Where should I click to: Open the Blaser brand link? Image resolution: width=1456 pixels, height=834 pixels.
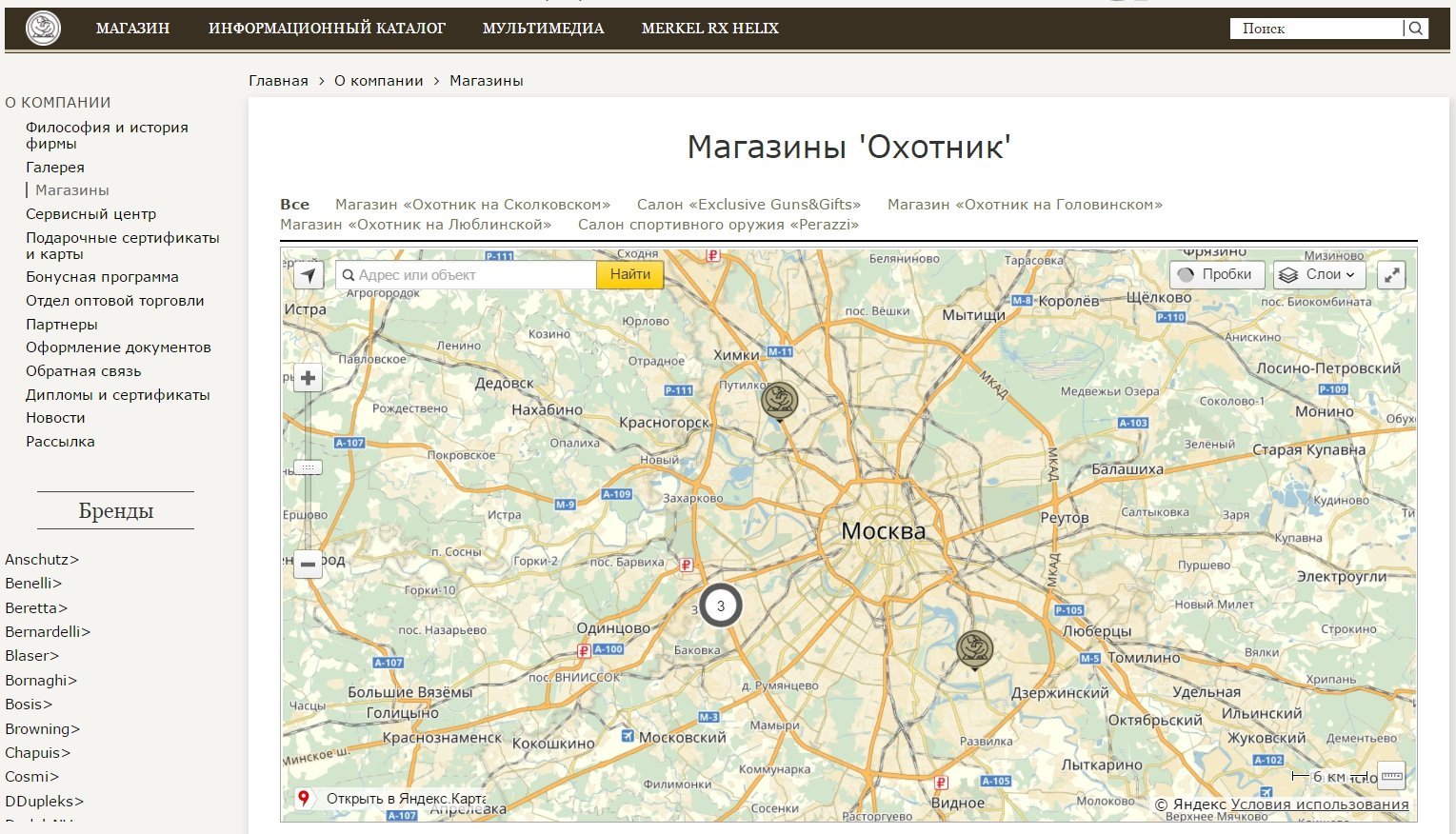31,655
